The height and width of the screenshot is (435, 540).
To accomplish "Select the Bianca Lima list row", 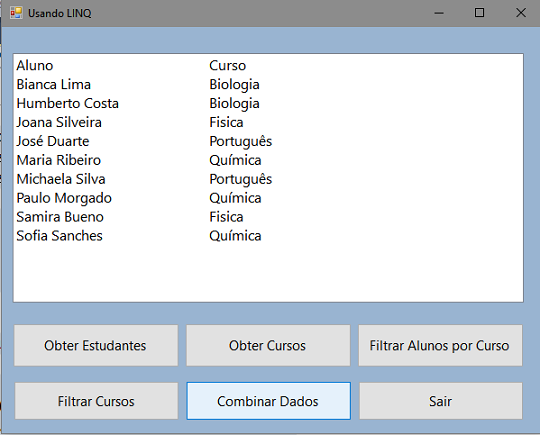I will 268,84.
